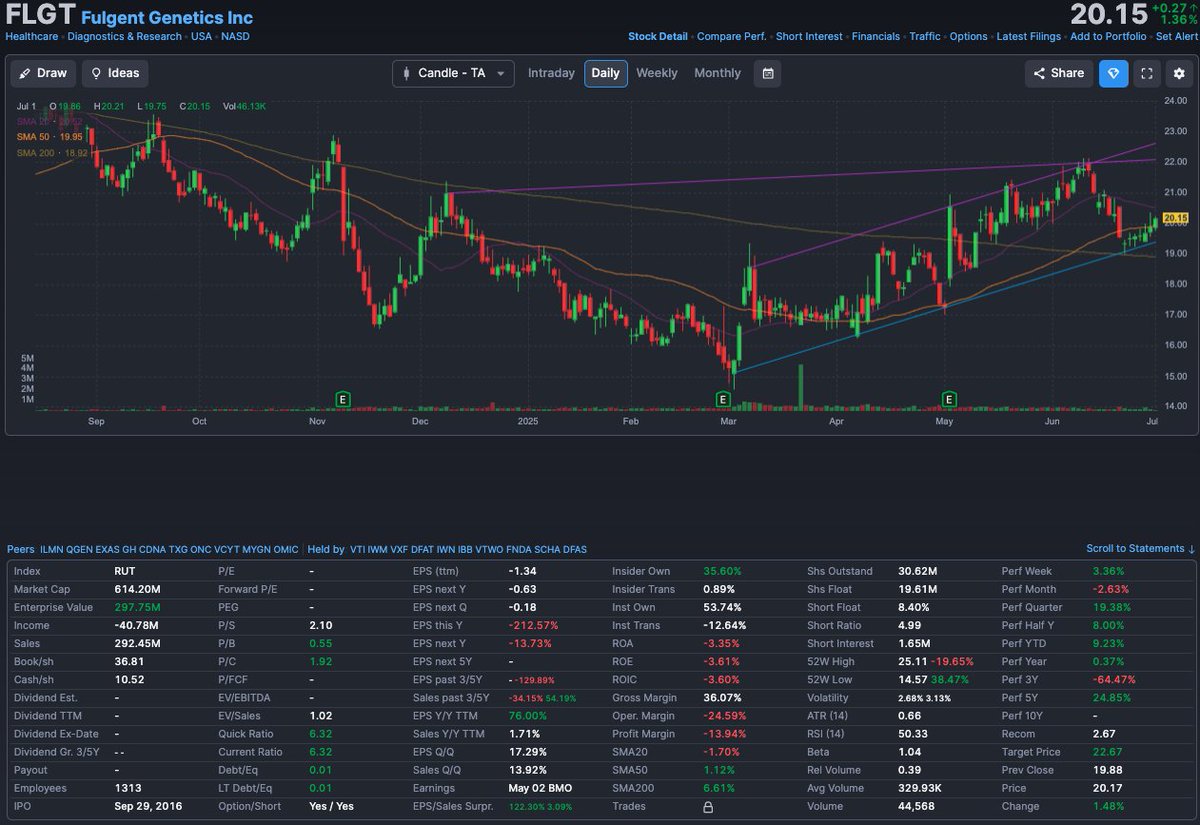Select the Daily timeframe
The height and width of the screenshot is (825, 1200).
[606, 73]
